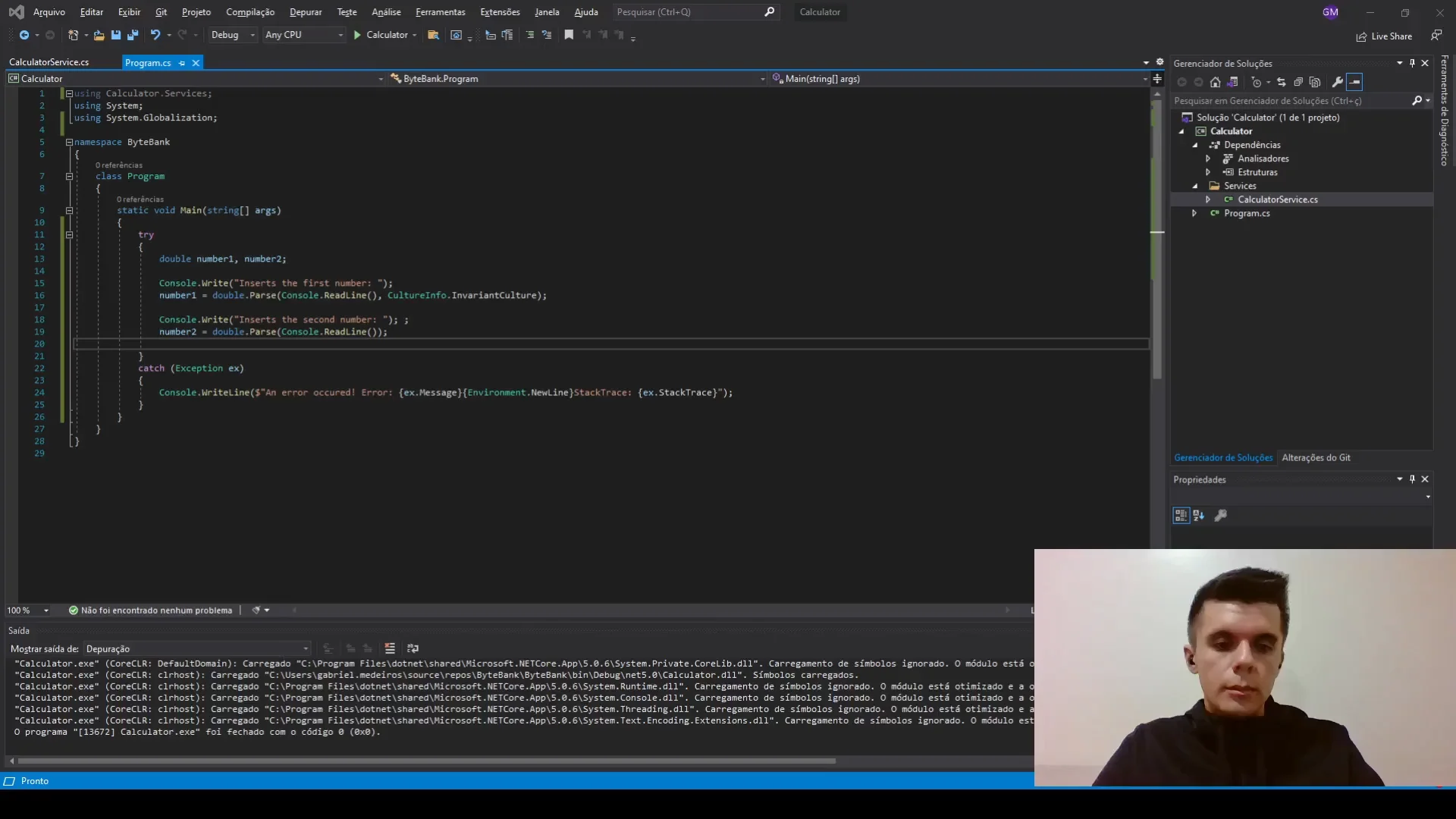Click the Solution Explorer home icon
1456x819 pixels.
tap(1216, 82)
